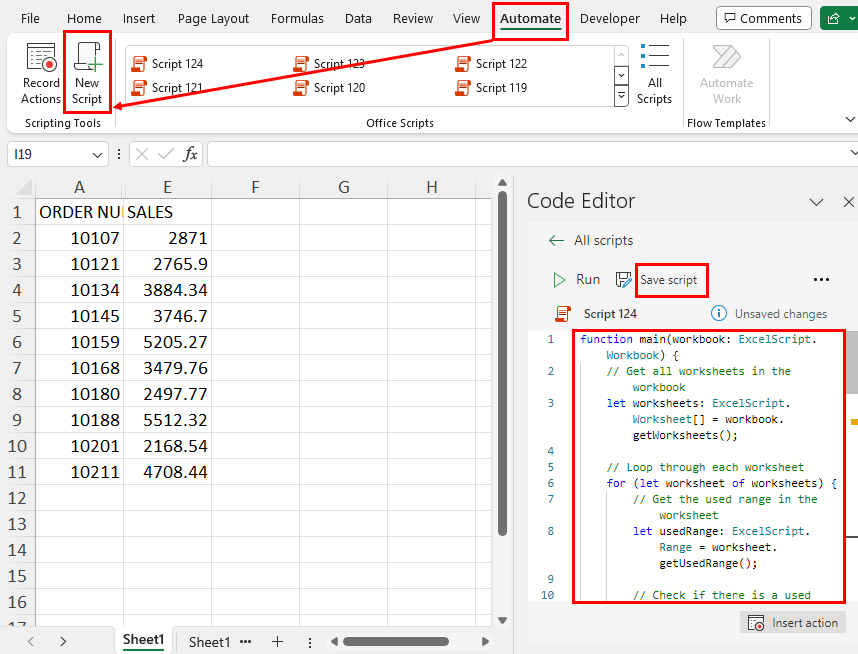Select column E header
858x654 pixels.
tap(167, 187)
